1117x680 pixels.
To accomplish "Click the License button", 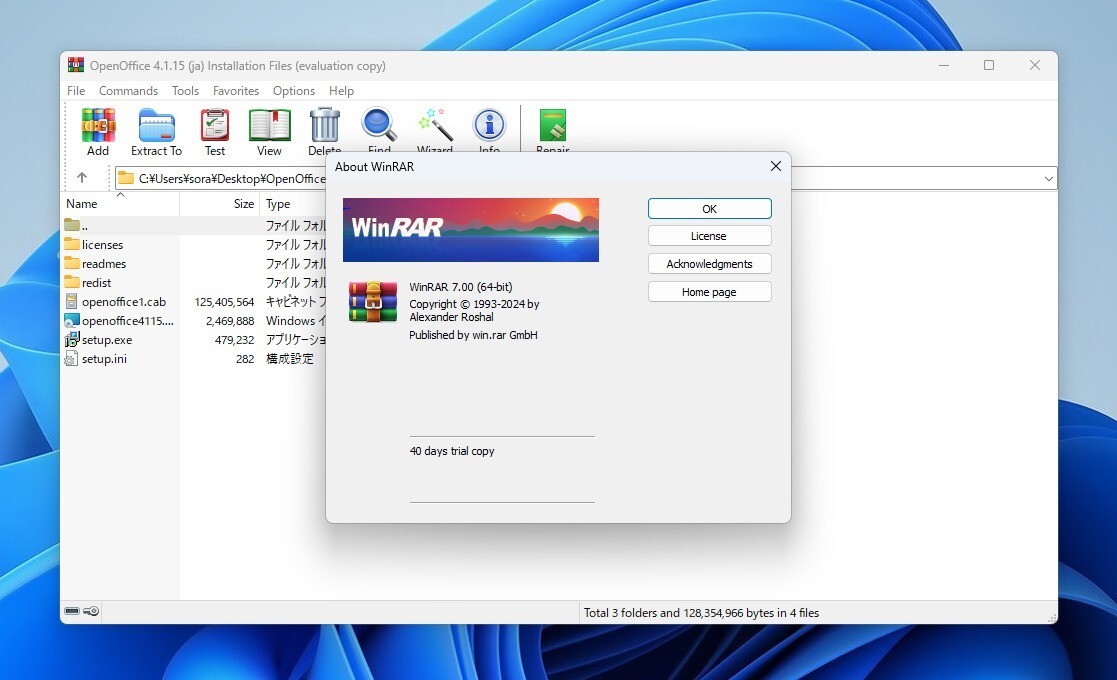I will [x=709, y=235].
